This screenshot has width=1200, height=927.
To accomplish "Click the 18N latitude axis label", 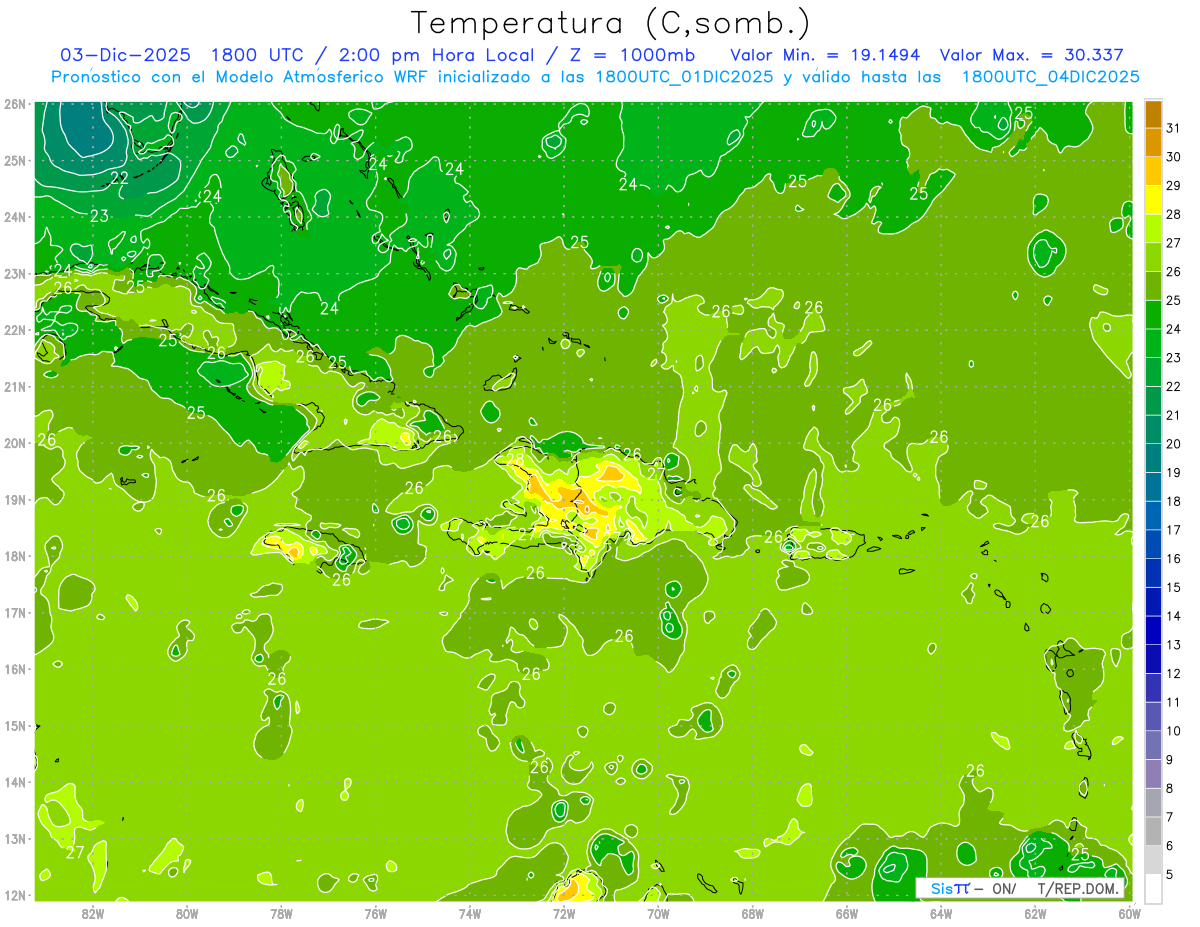I will point(14,556).
